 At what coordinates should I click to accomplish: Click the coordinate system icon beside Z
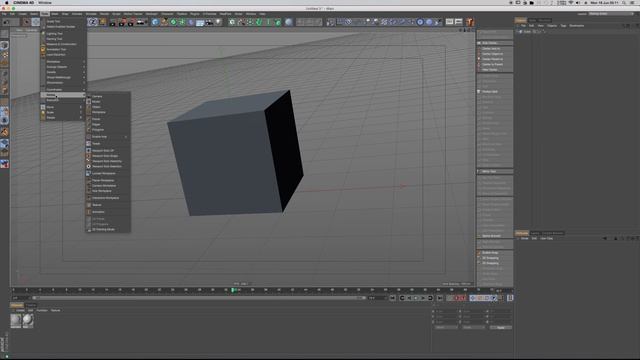pos(102,22)
